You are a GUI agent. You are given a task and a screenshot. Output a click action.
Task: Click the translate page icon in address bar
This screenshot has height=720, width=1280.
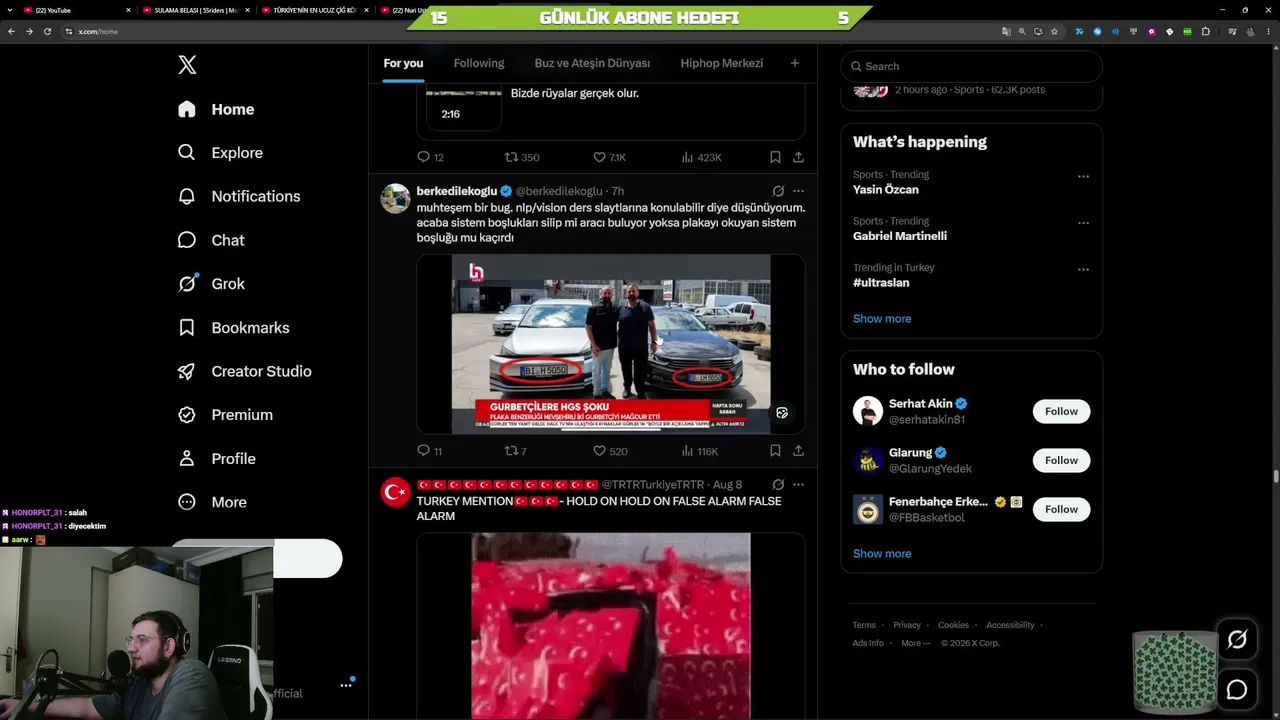[x=1006, y=31]
